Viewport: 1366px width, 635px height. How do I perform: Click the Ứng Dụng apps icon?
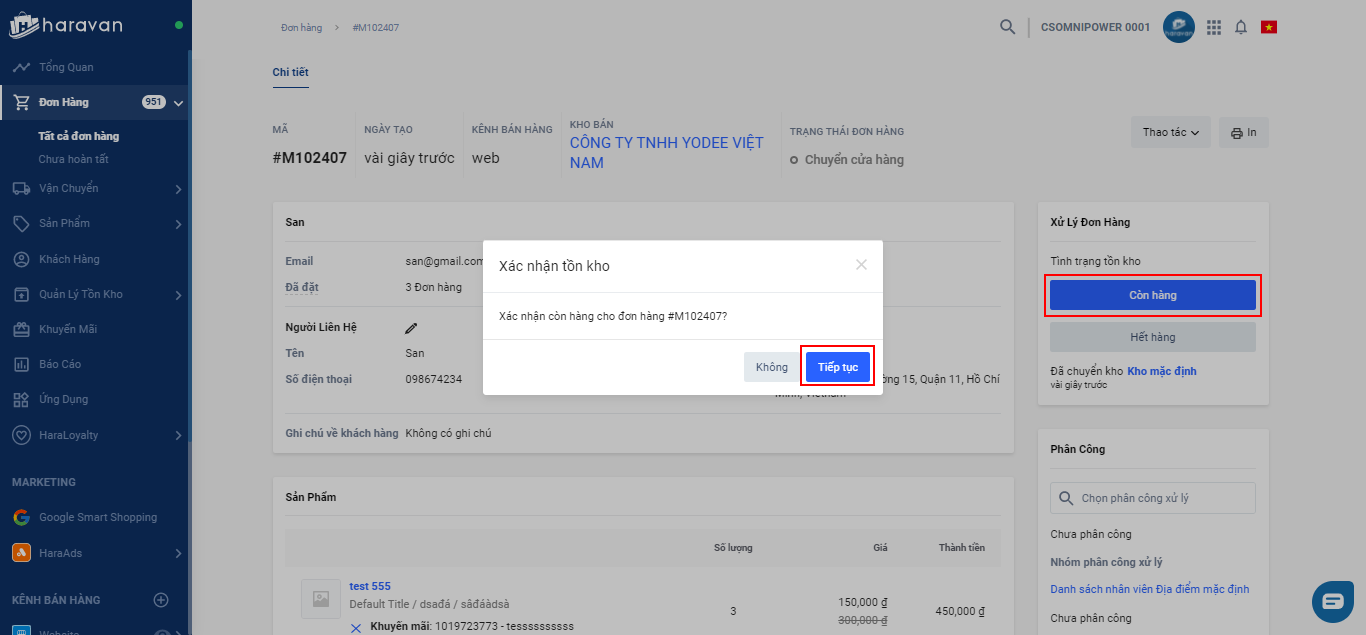point(21,399)
